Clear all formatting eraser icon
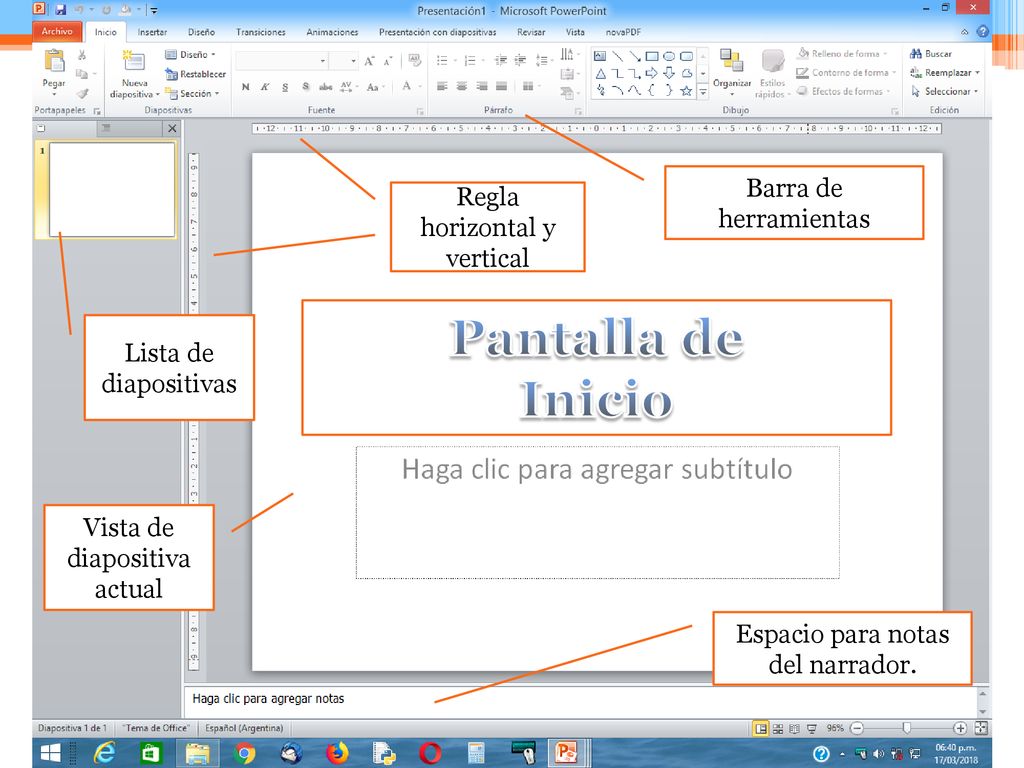The width and height of the screenshot is (1024, 768). 414,61
